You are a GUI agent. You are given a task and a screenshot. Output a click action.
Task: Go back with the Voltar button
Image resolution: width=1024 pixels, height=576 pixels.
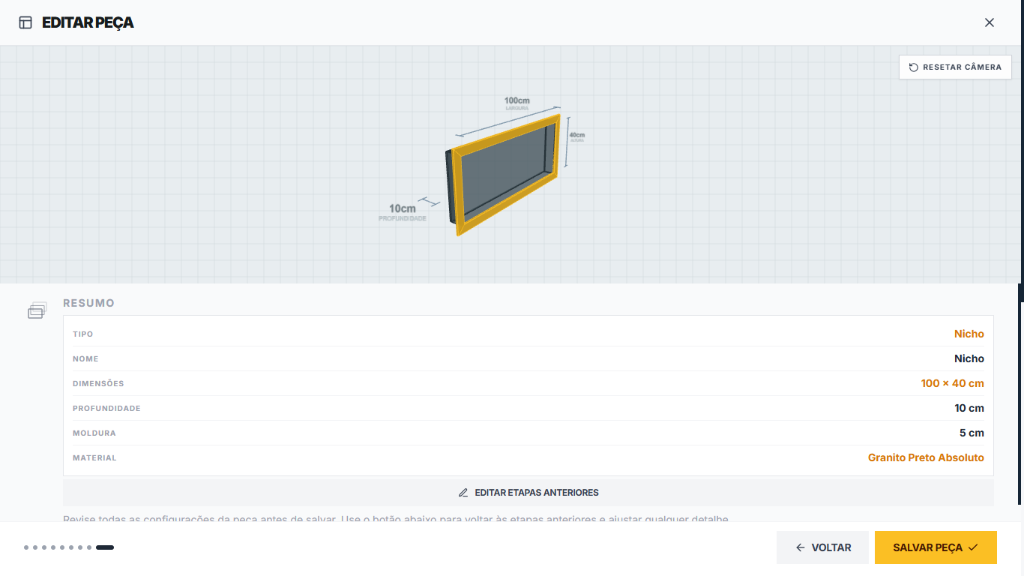point(822,547)
